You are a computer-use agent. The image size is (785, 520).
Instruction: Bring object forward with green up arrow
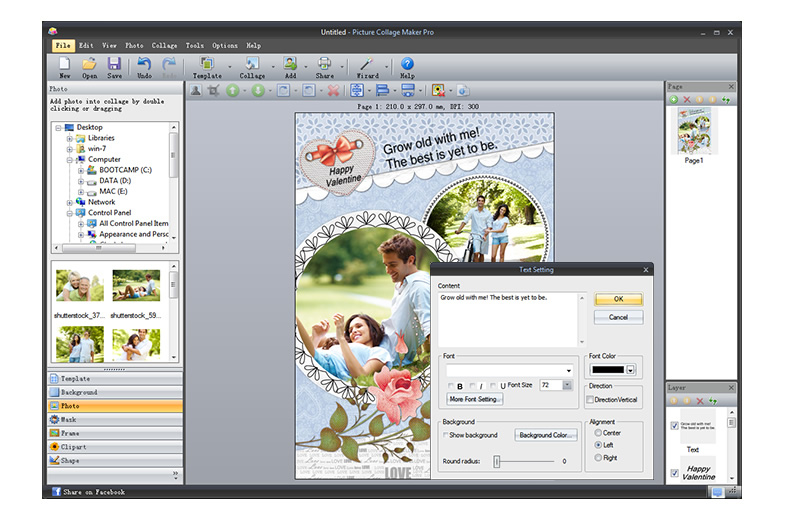tap(232, 91)
